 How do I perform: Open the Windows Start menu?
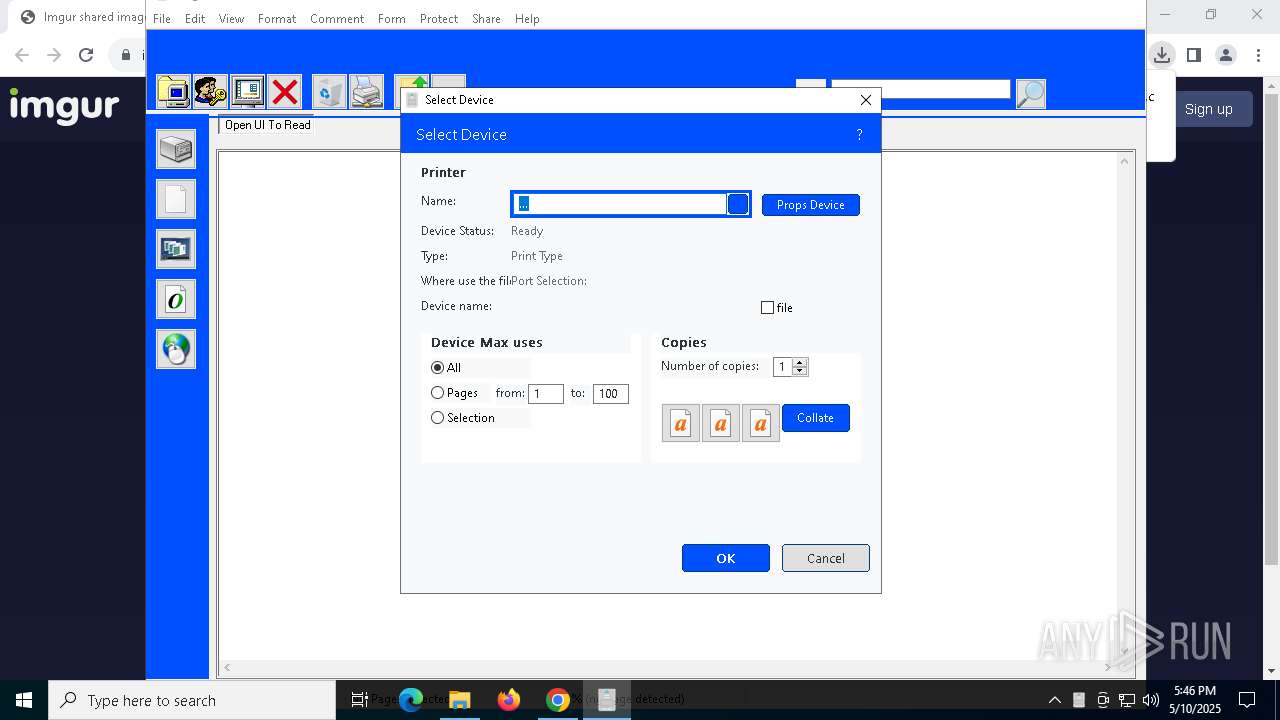24,700
